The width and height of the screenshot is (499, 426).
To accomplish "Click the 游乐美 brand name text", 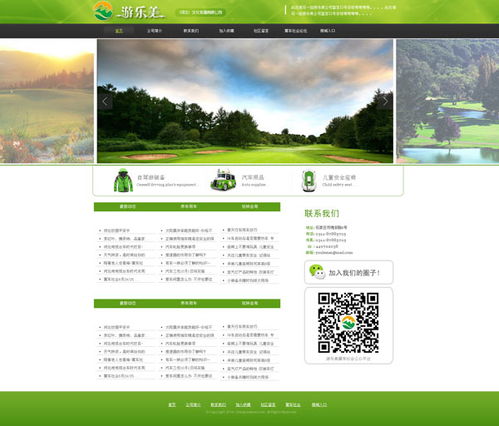I will point(141,12).
